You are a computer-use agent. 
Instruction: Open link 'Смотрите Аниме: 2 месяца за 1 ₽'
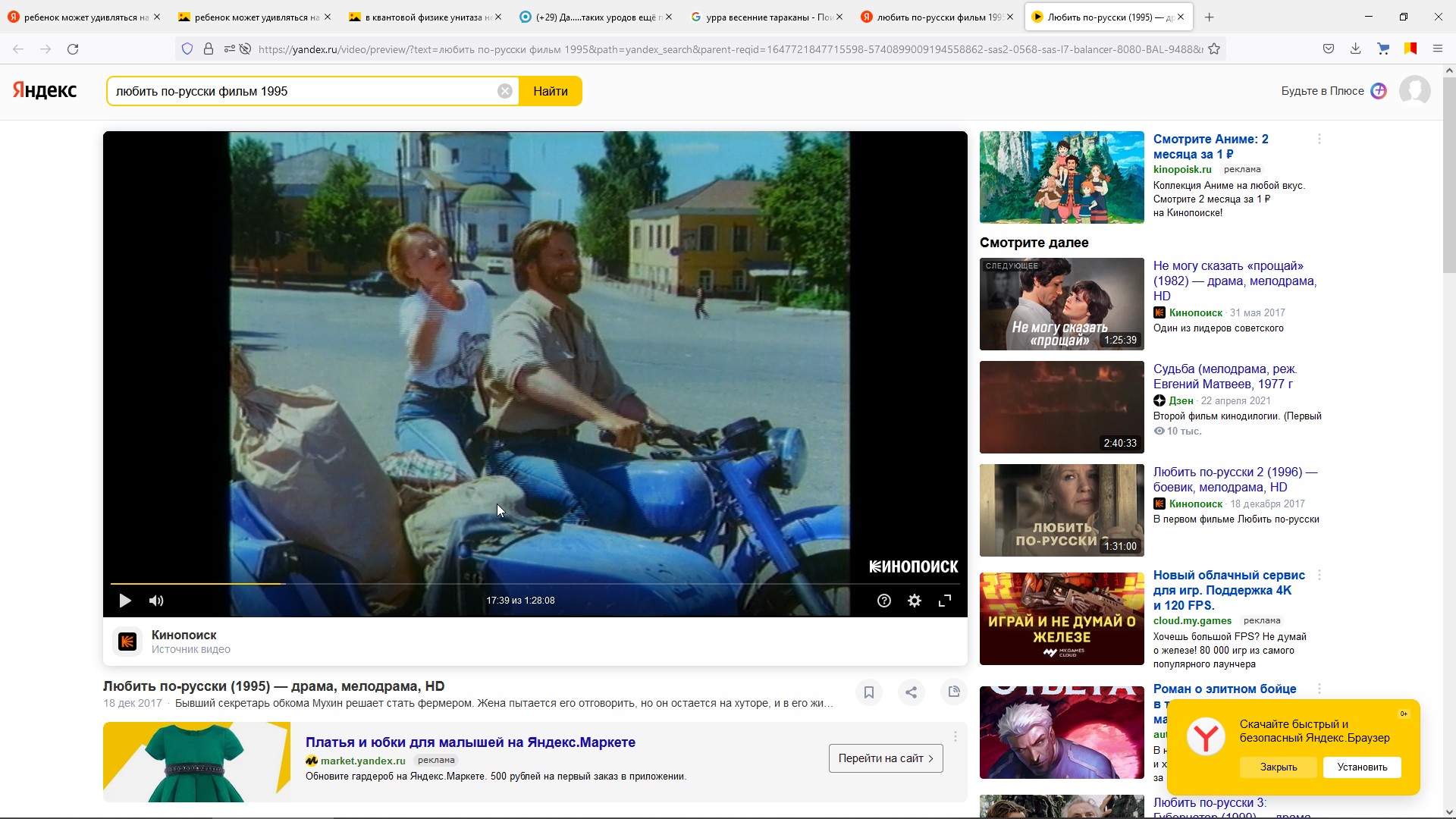1210,146
